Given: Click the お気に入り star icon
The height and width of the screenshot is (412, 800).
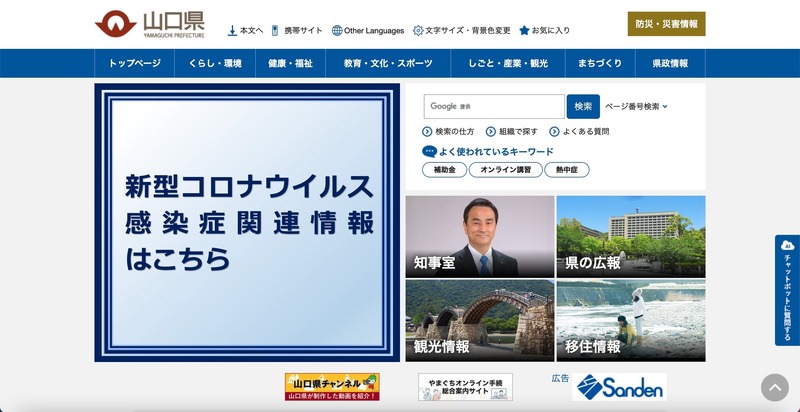Looking at the screenshot, I should coord(524,30).
